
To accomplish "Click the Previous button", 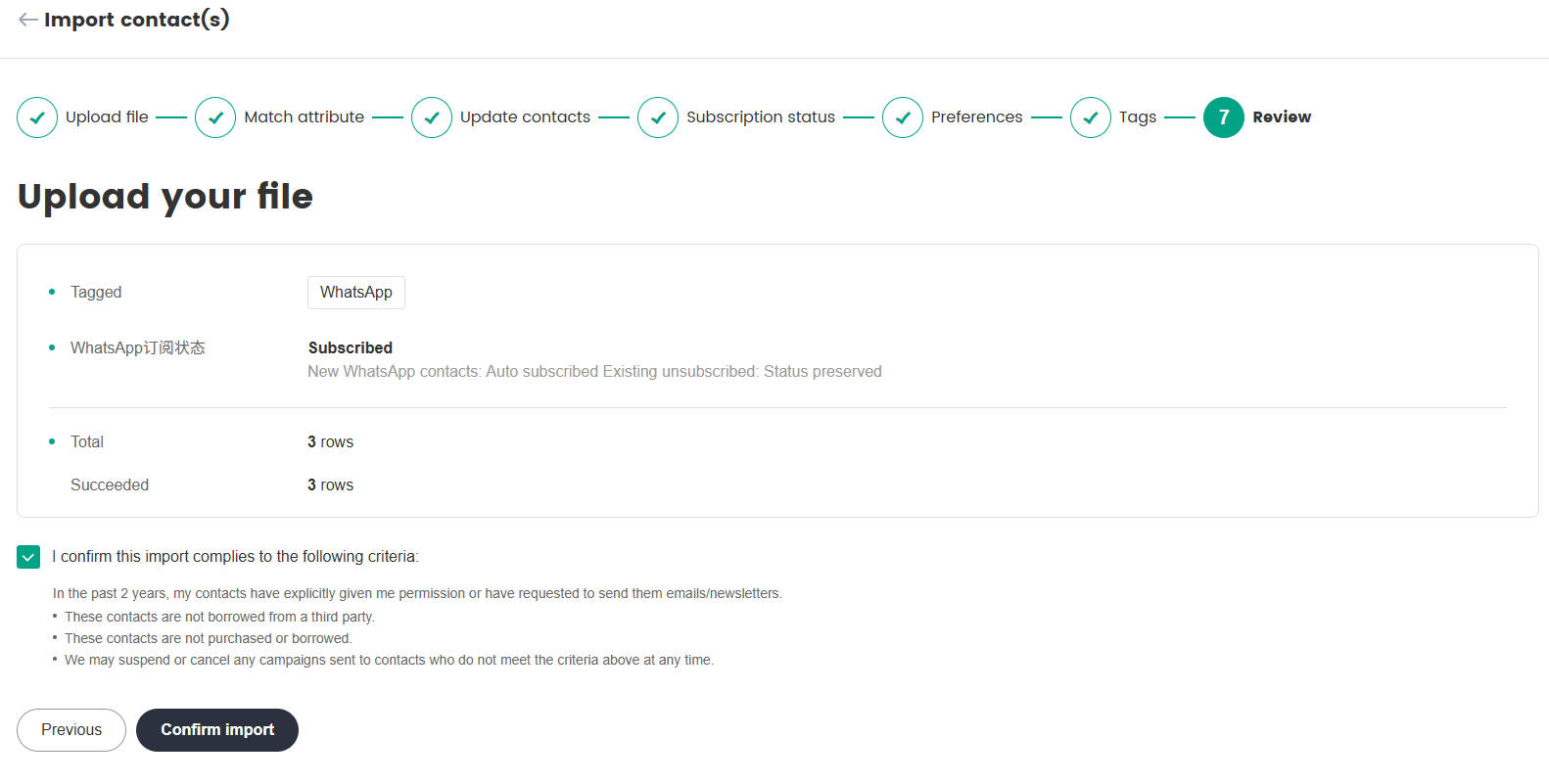I will (71, 730).
